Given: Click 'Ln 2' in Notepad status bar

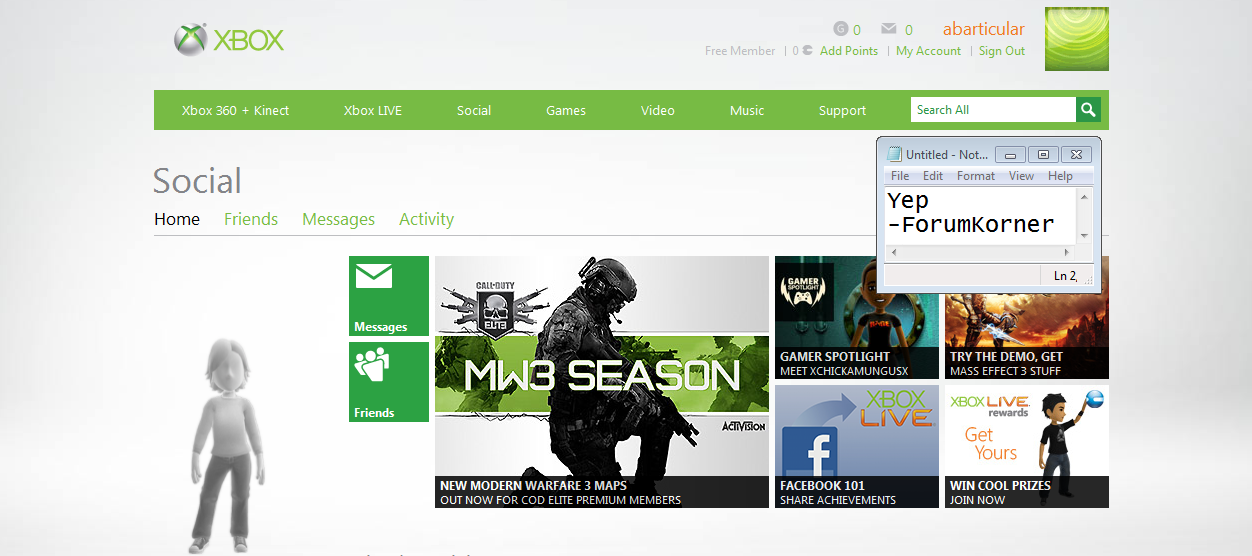Looking at the screenshot, I should (x=1065, y=276).
